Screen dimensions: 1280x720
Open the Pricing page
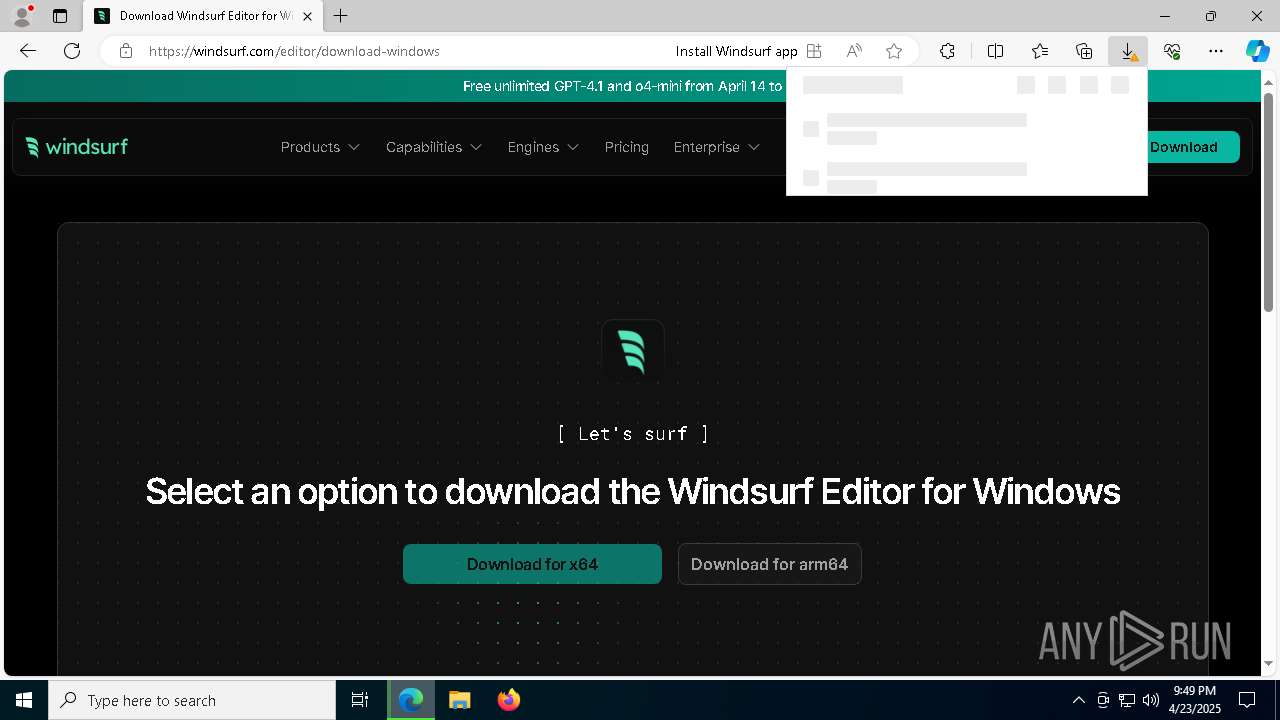[627, 147]
